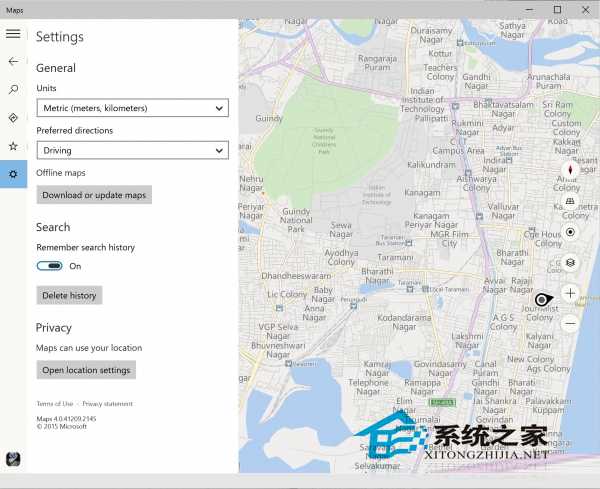Image resolution: width=600 pixels, height=489 pixels.
Task: Minimize the Maps window
Action: [530, 10]
